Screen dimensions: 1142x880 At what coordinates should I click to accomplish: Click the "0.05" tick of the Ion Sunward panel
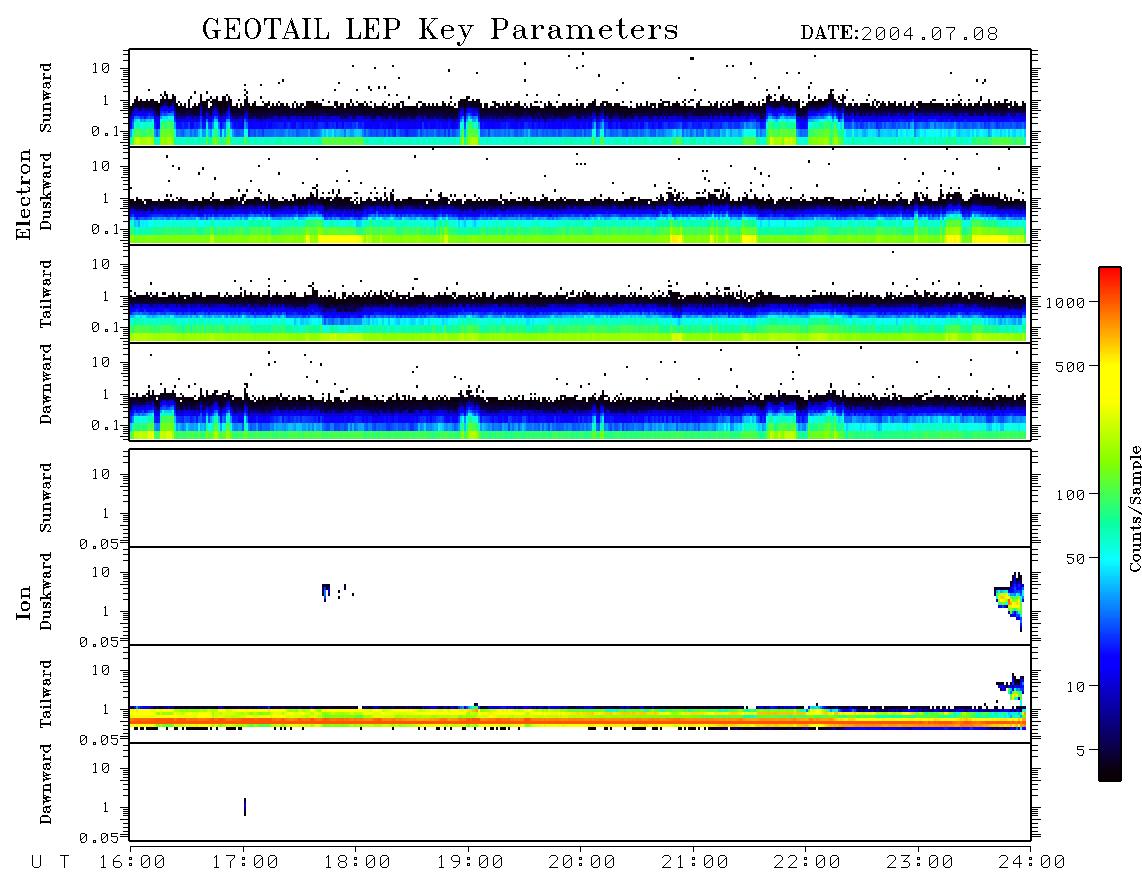(99, 544)
